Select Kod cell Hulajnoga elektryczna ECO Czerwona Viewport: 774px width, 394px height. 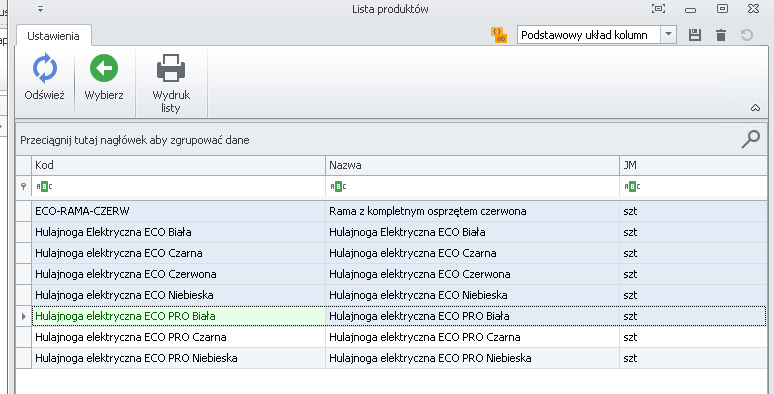[x=178, y=274]
